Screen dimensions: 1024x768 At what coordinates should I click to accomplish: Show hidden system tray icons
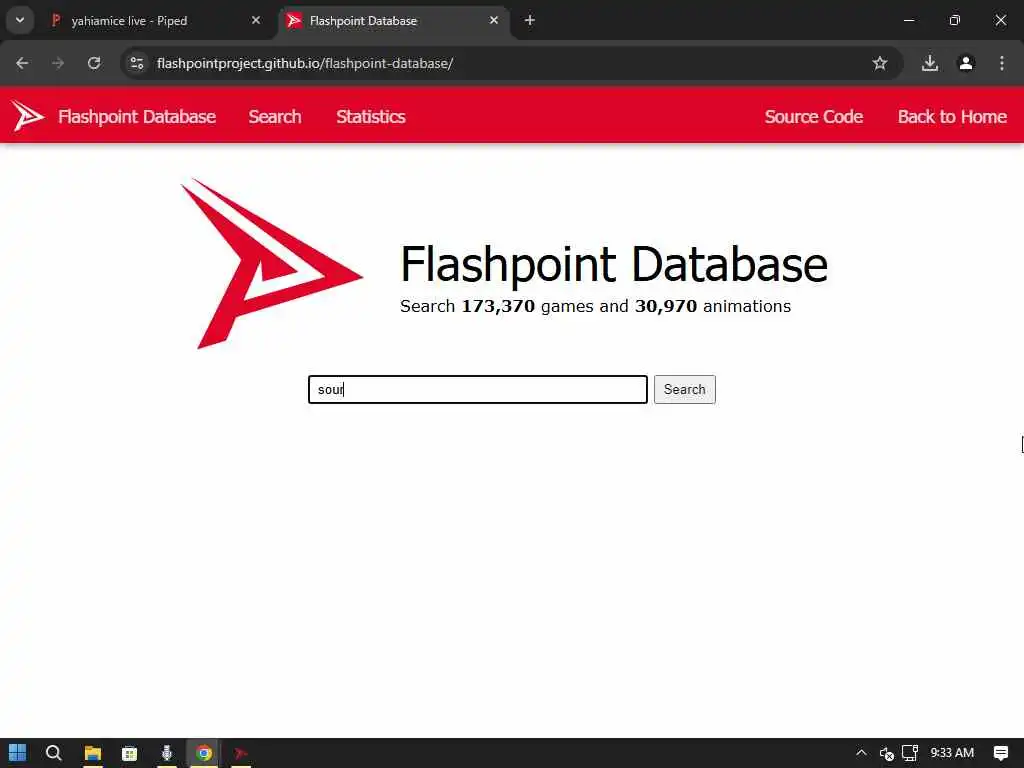(x=861, y=753)
